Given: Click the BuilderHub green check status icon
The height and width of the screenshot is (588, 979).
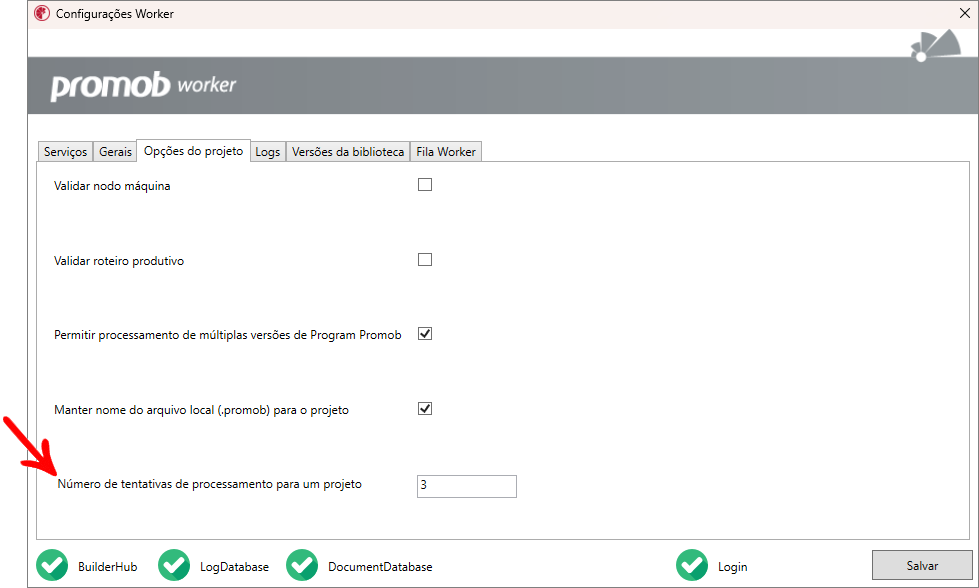Looking at the screenshot, I should click(x=52, y=565).
